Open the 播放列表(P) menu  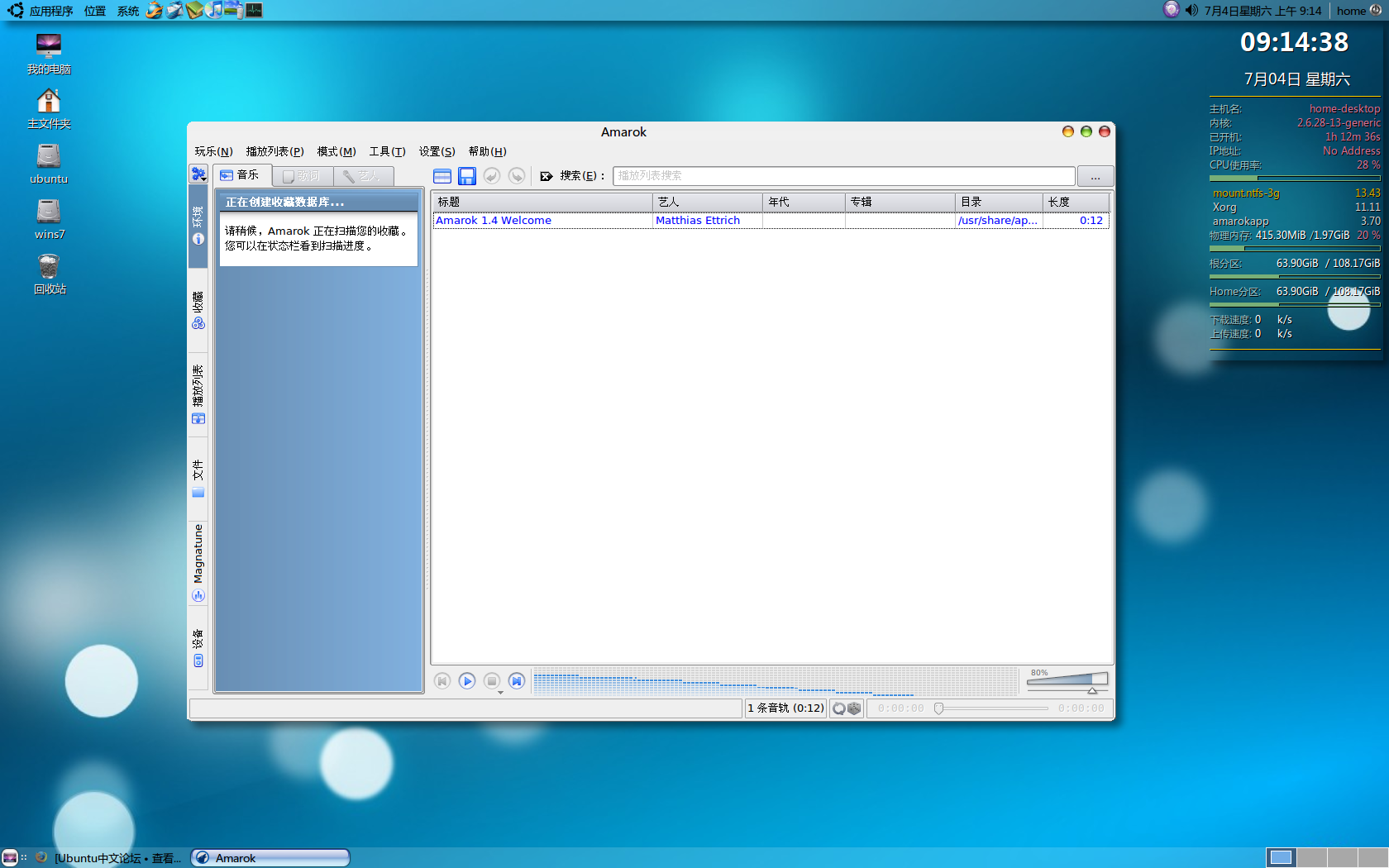pyautogui.click(x=274, y=151)
